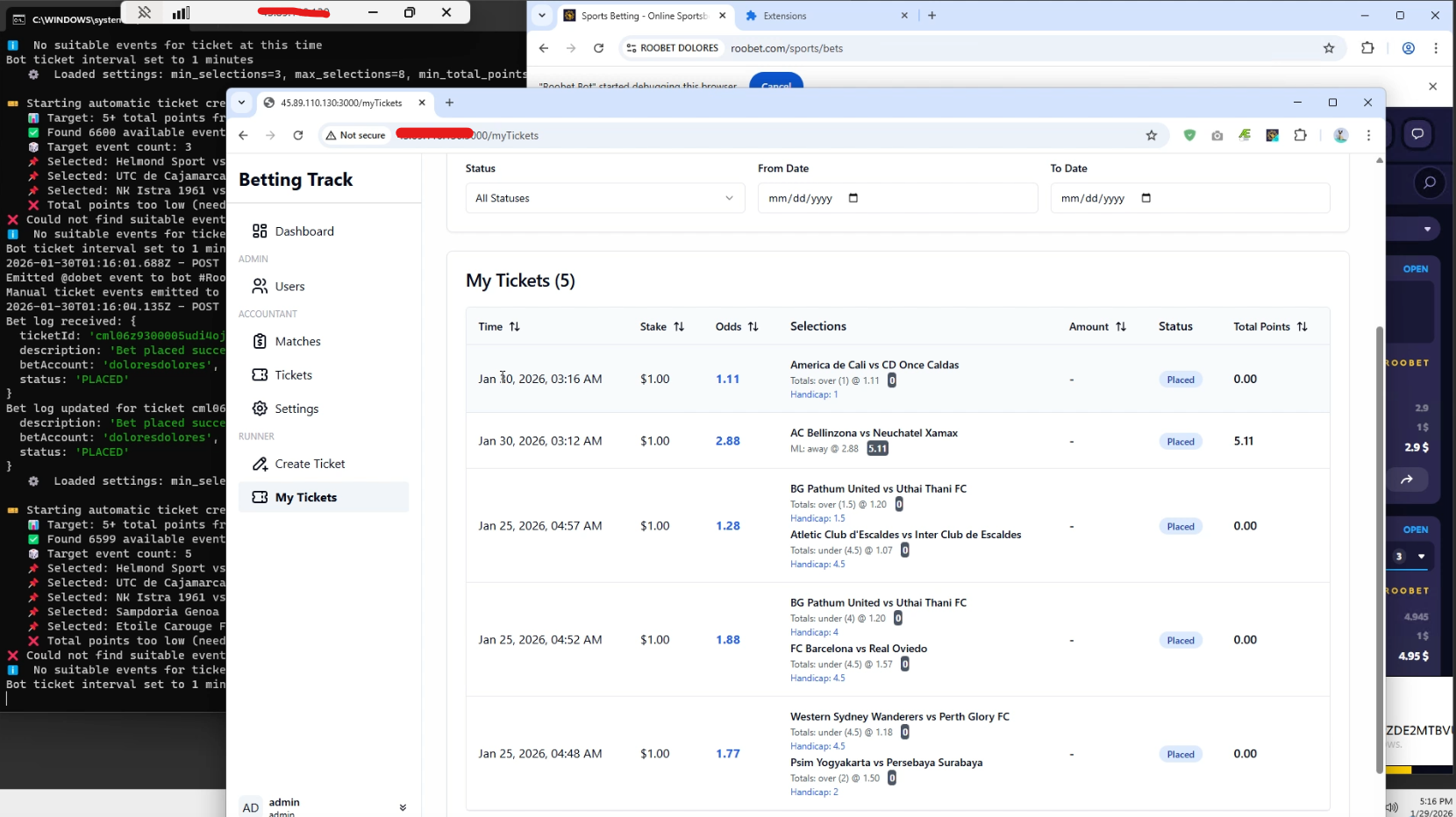Open the Matches sidebar icon
This screenshot has width=1456, height=817.
(260, 341)
